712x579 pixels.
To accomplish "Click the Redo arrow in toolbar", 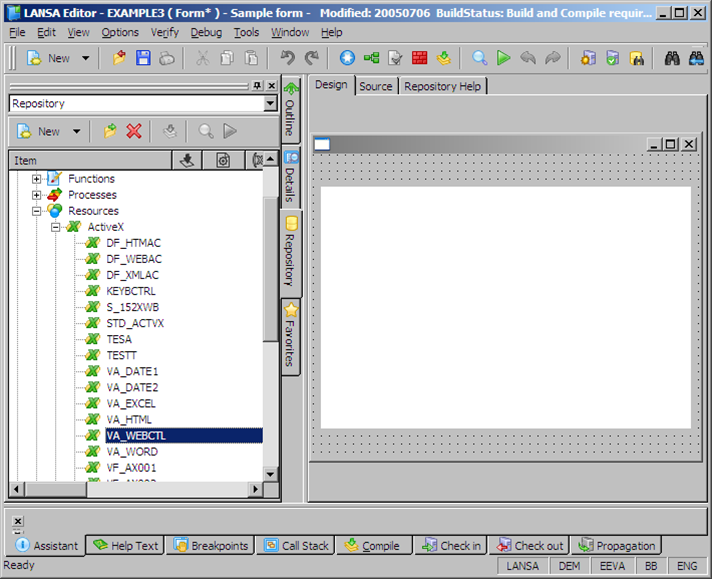I will click(311, 58).
